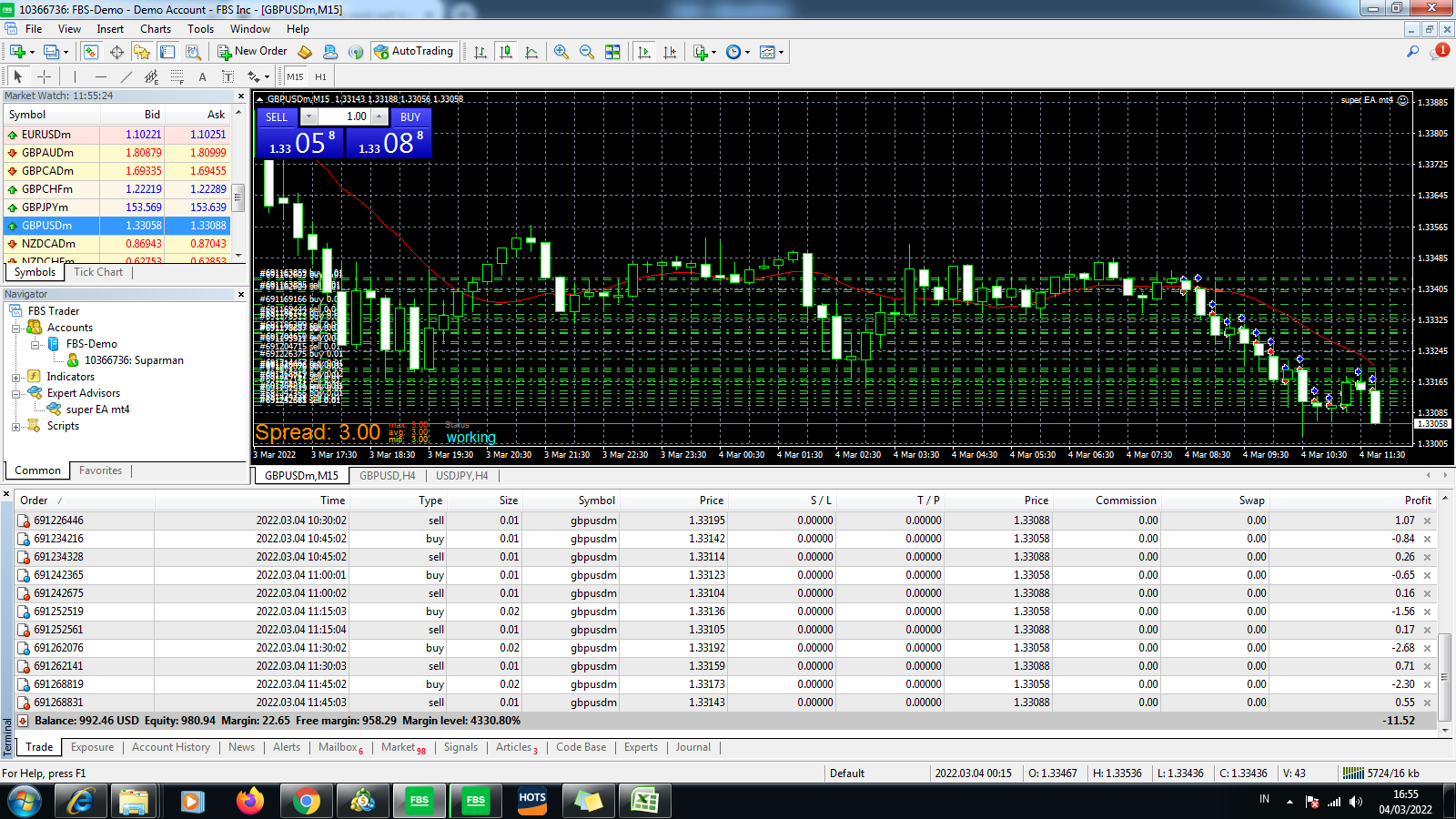
Task: Click the Templates icon in the toolbar
Action: coord(767,52)
